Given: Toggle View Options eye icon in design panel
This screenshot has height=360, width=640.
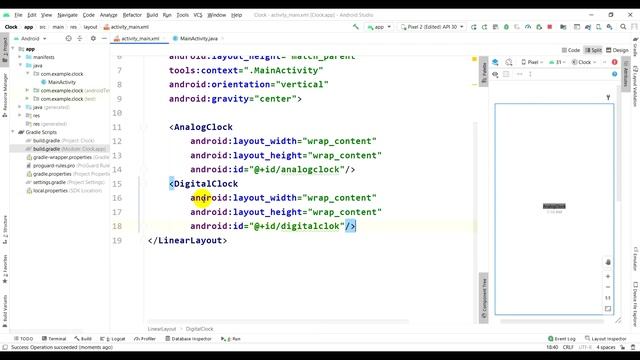Looking at the screenshot, I should 495,74.
